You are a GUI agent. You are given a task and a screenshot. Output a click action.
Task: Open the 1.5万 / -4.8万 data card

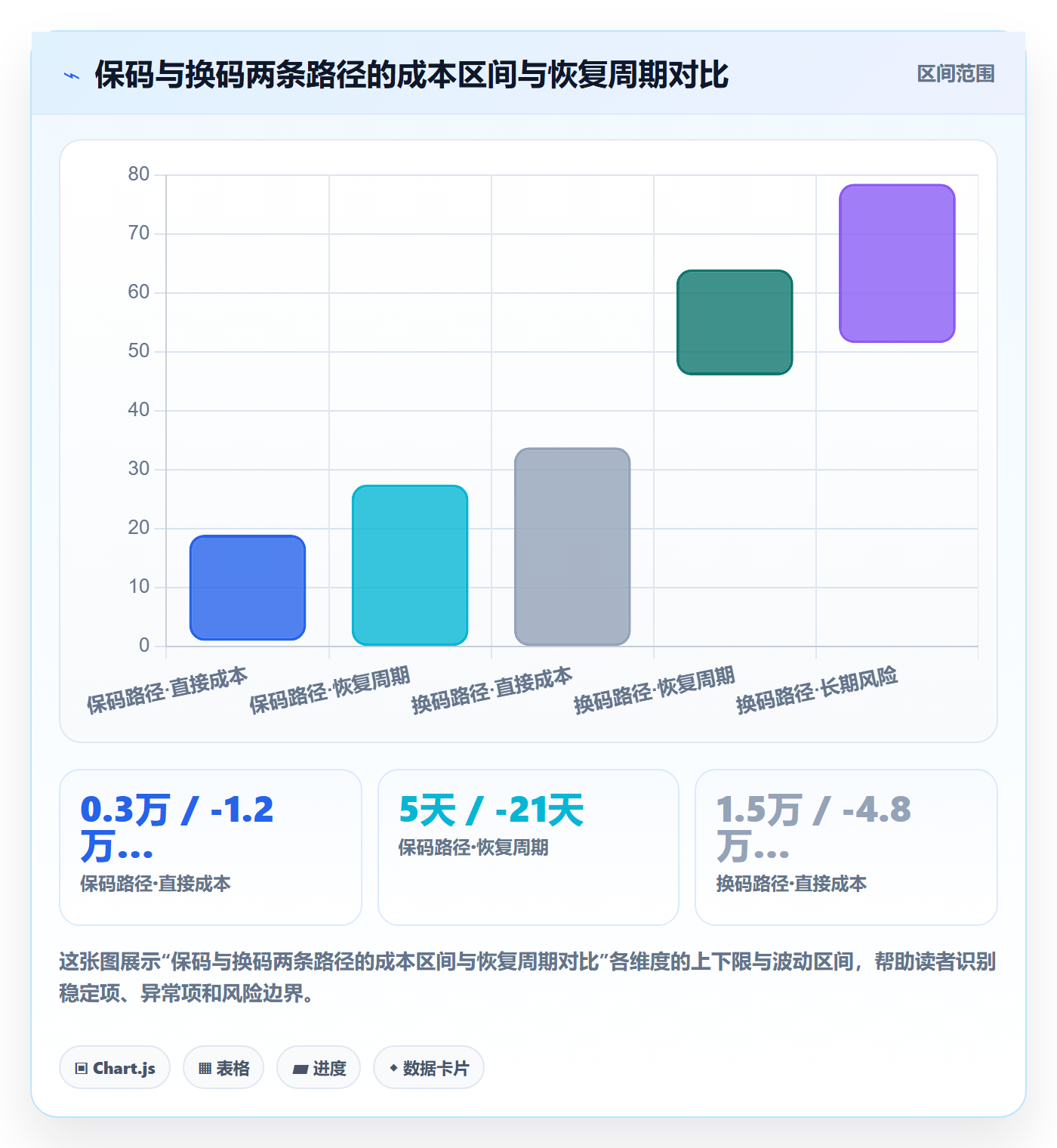pyautogui.click(x=846, y=847)
